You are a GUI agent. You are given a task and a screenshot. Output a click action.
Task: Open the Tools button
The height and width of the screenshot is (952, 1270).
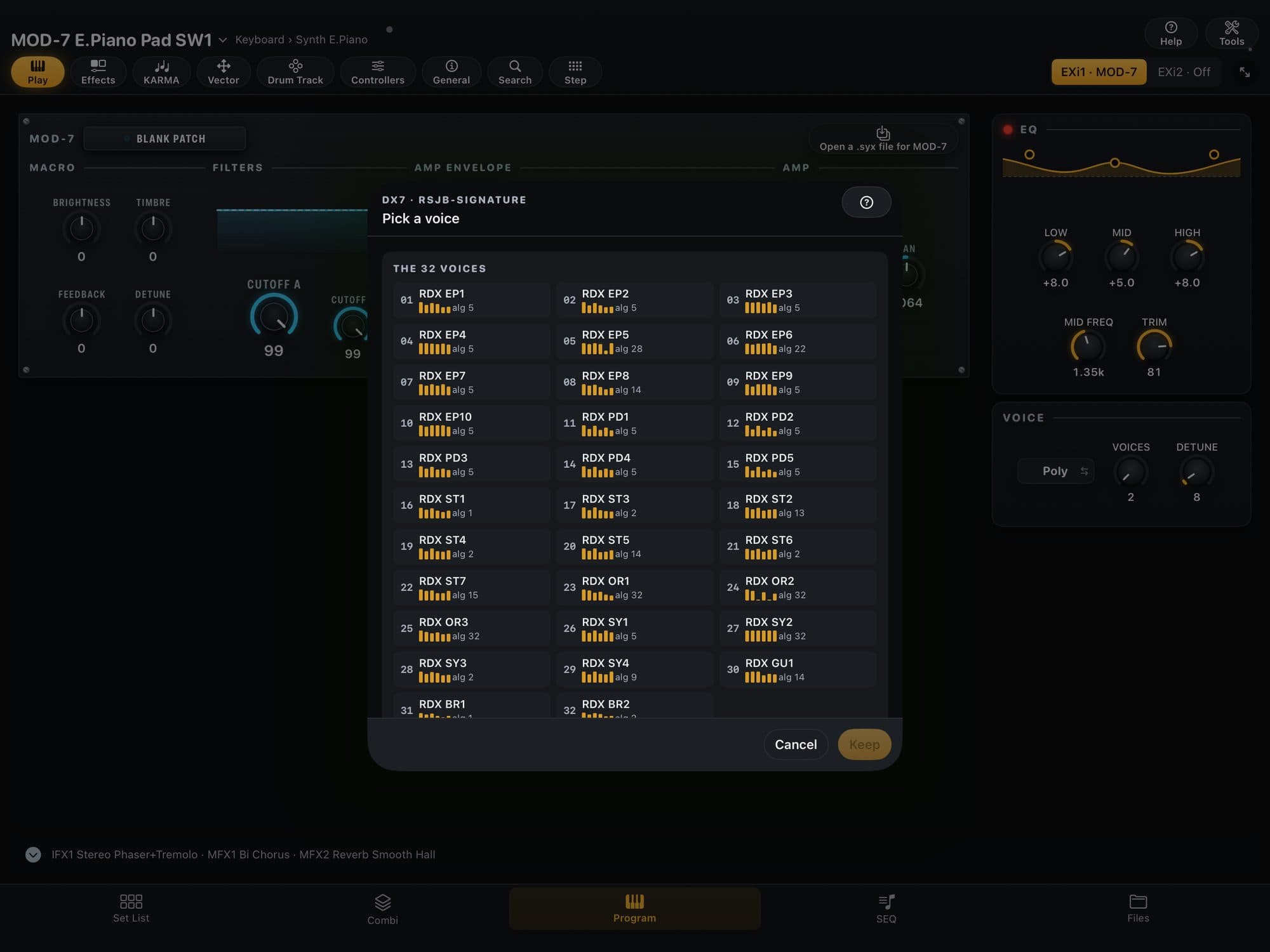coord(1232,33)
